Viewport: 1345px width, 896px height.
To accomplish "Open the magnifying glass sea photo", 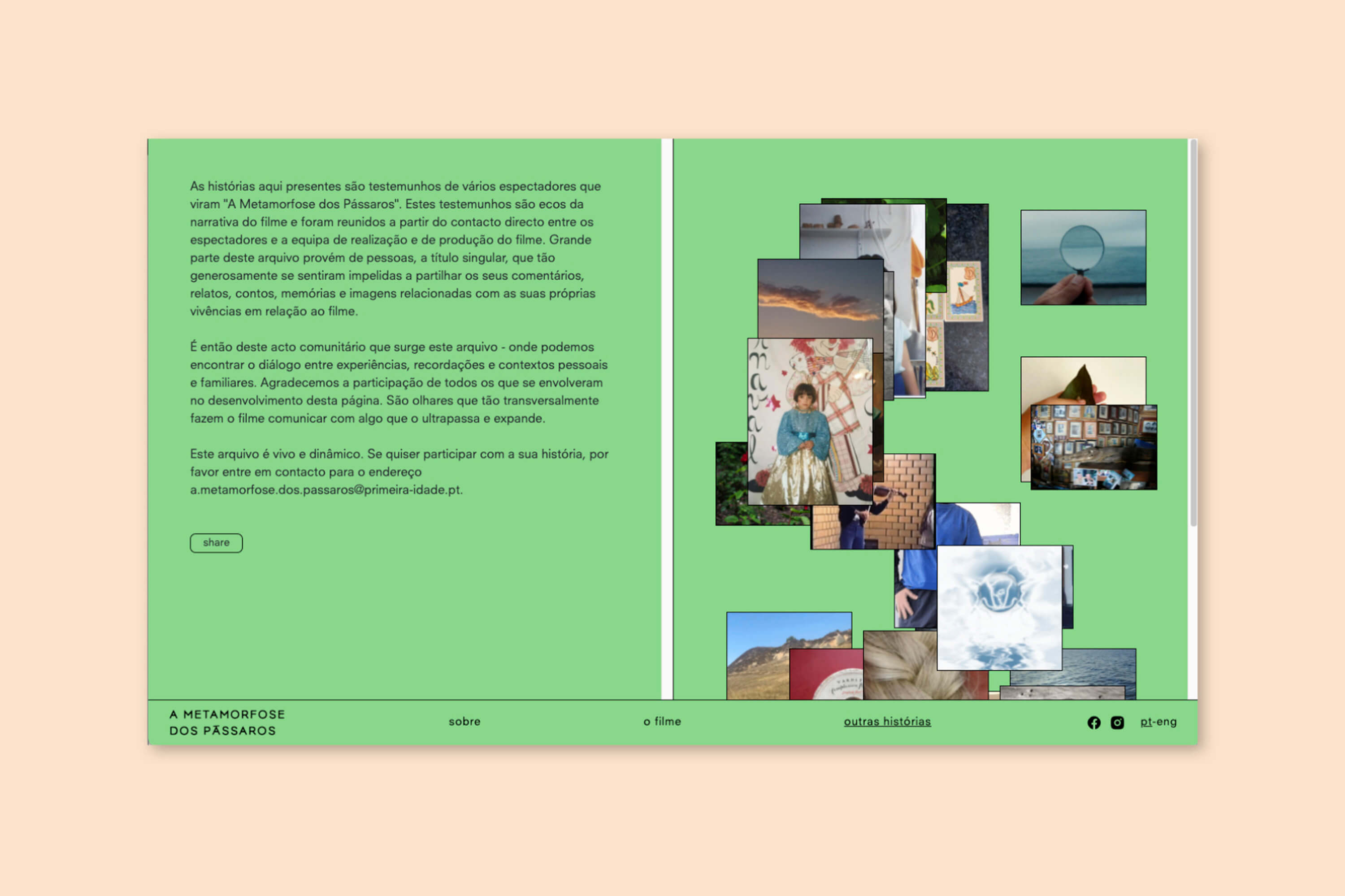I will click(x=1083, y=257).
